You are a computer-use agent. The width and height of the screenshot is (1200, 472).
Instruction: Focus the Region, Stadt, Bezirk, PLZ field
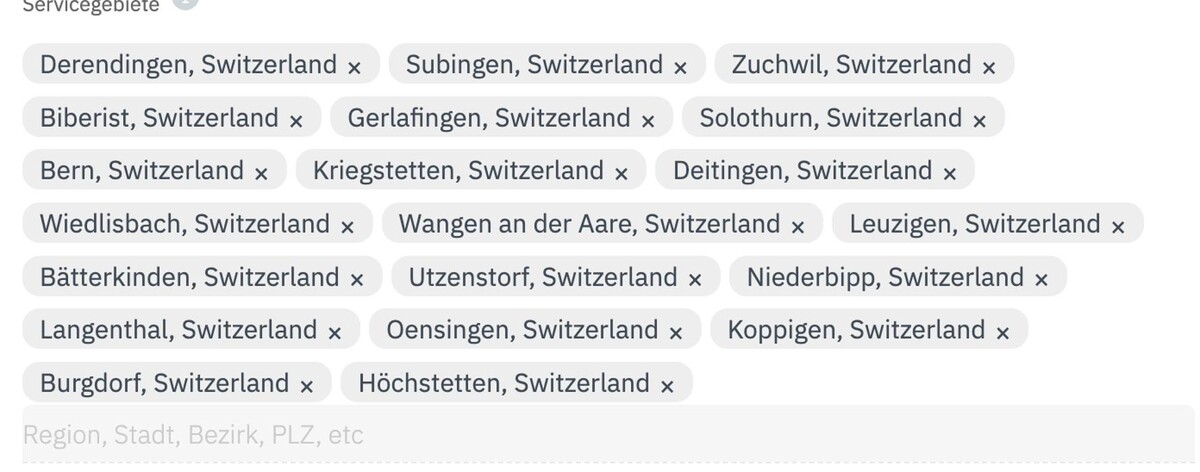click(600, 435)
